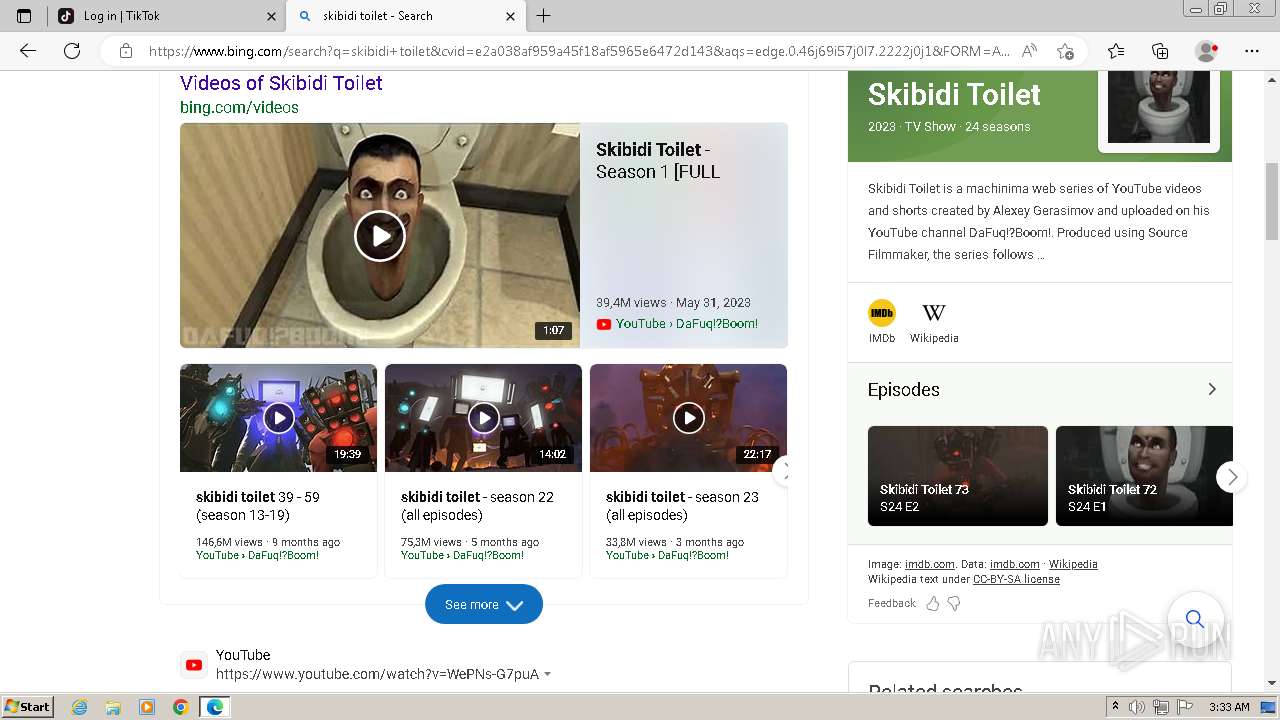1280x720 pixels.
Task: Open the Windows Start menu
Action: click(28, 706)
